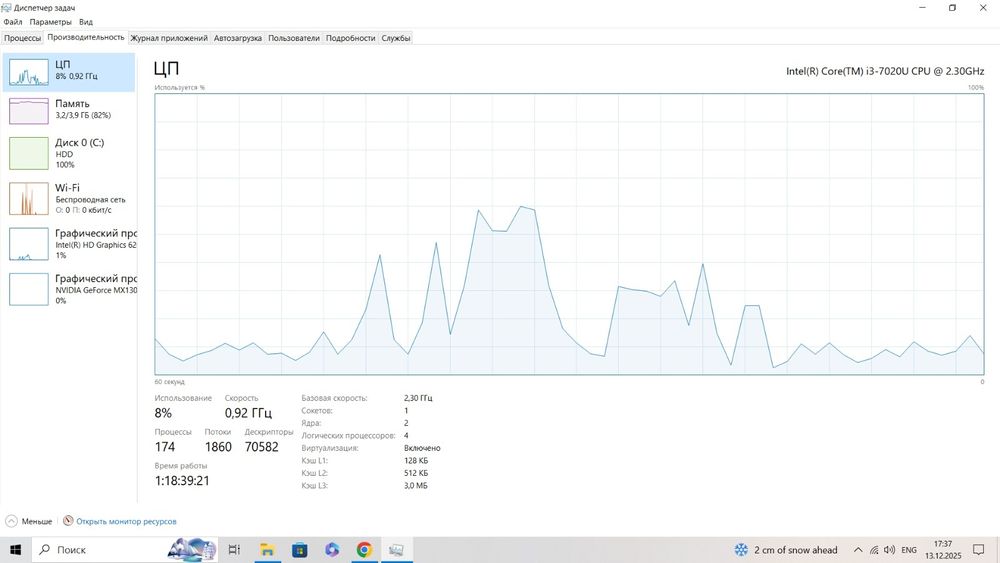
Task: Open the Wi-Fi network tray icon
Action: (874, 550)
